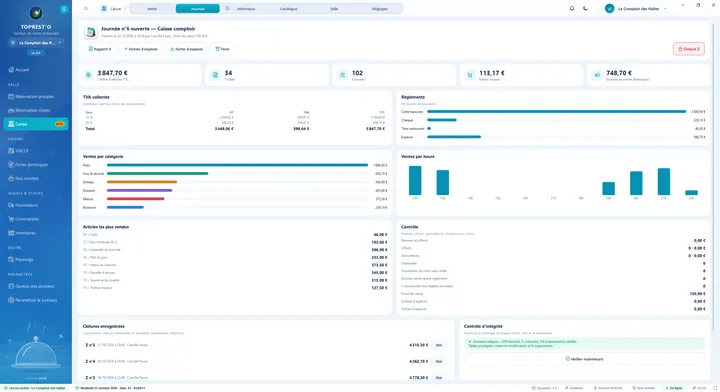720x392 pixels.
Task: Open Fiches techniques in the sidebar
Action: pos(35,164)
